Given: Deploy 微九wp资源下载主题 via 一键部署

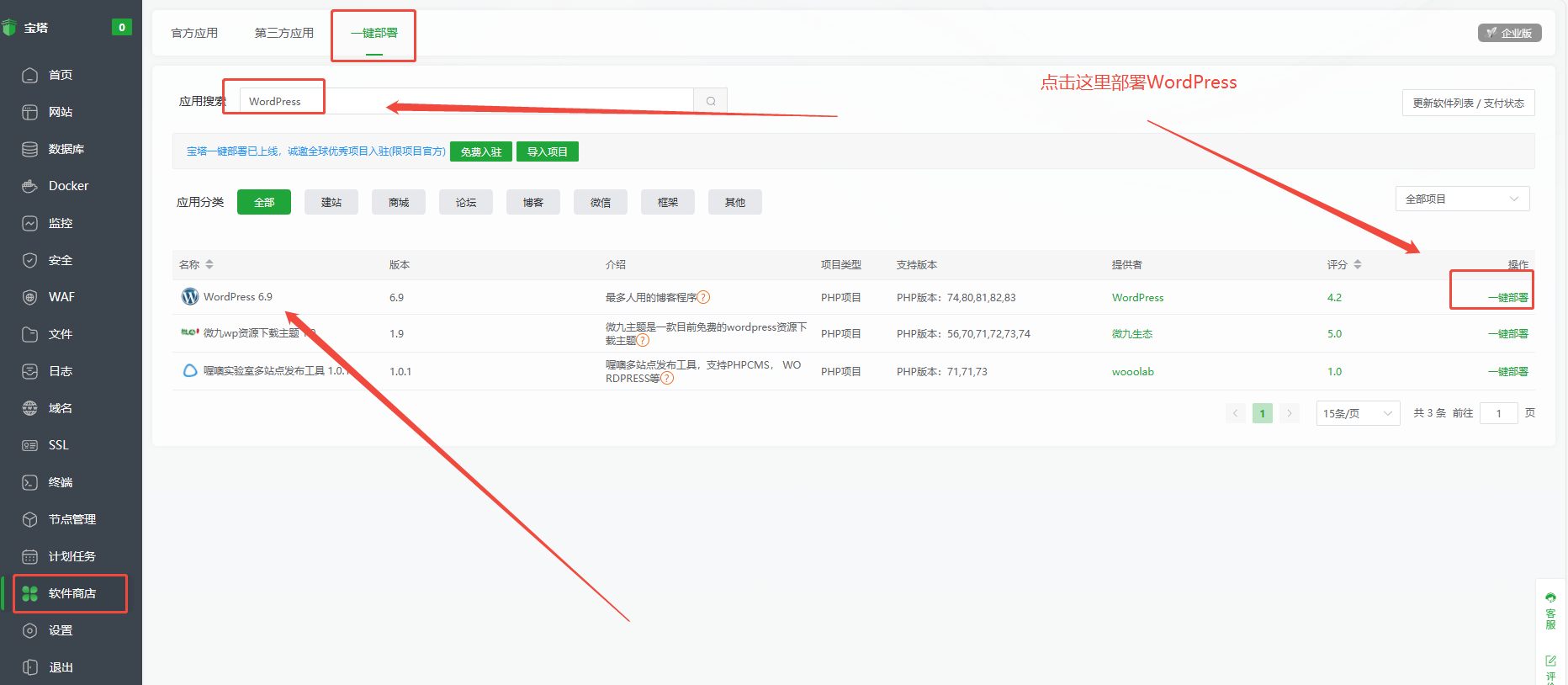Looking at the screenshot, I should tap(1508, 333).
